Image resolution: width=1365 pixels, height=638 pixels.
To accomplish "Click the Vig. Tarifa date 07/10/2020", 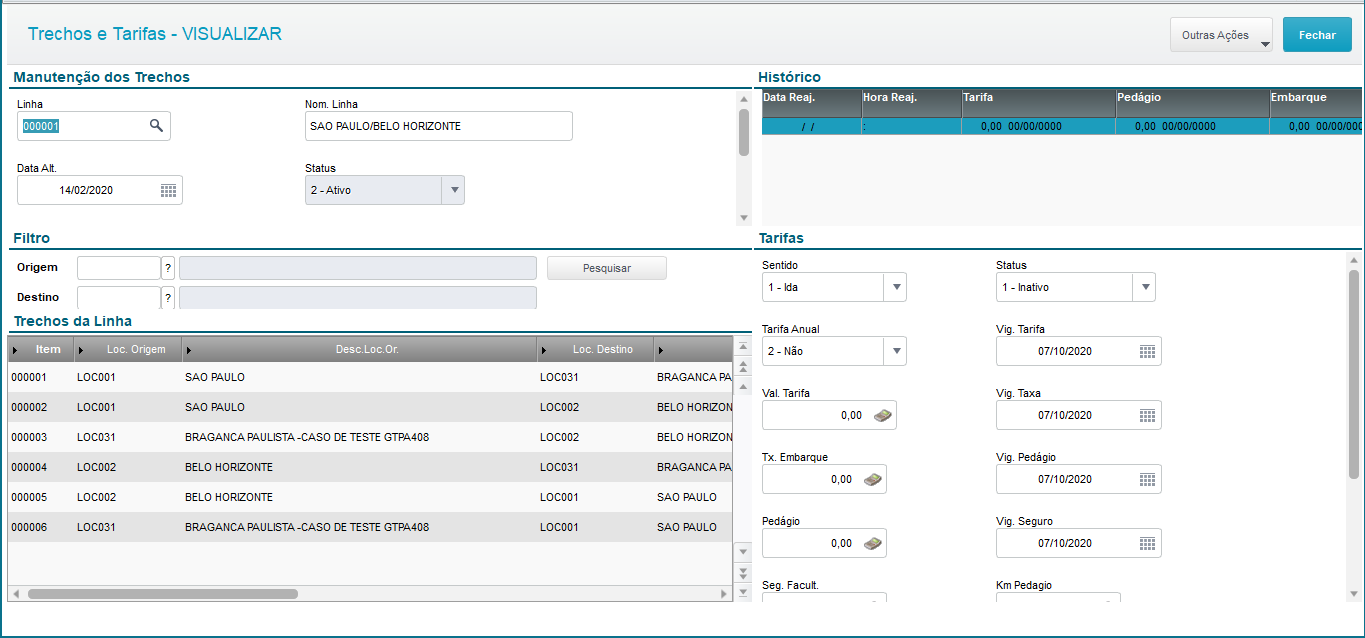I will click(x=1064, y=351).
